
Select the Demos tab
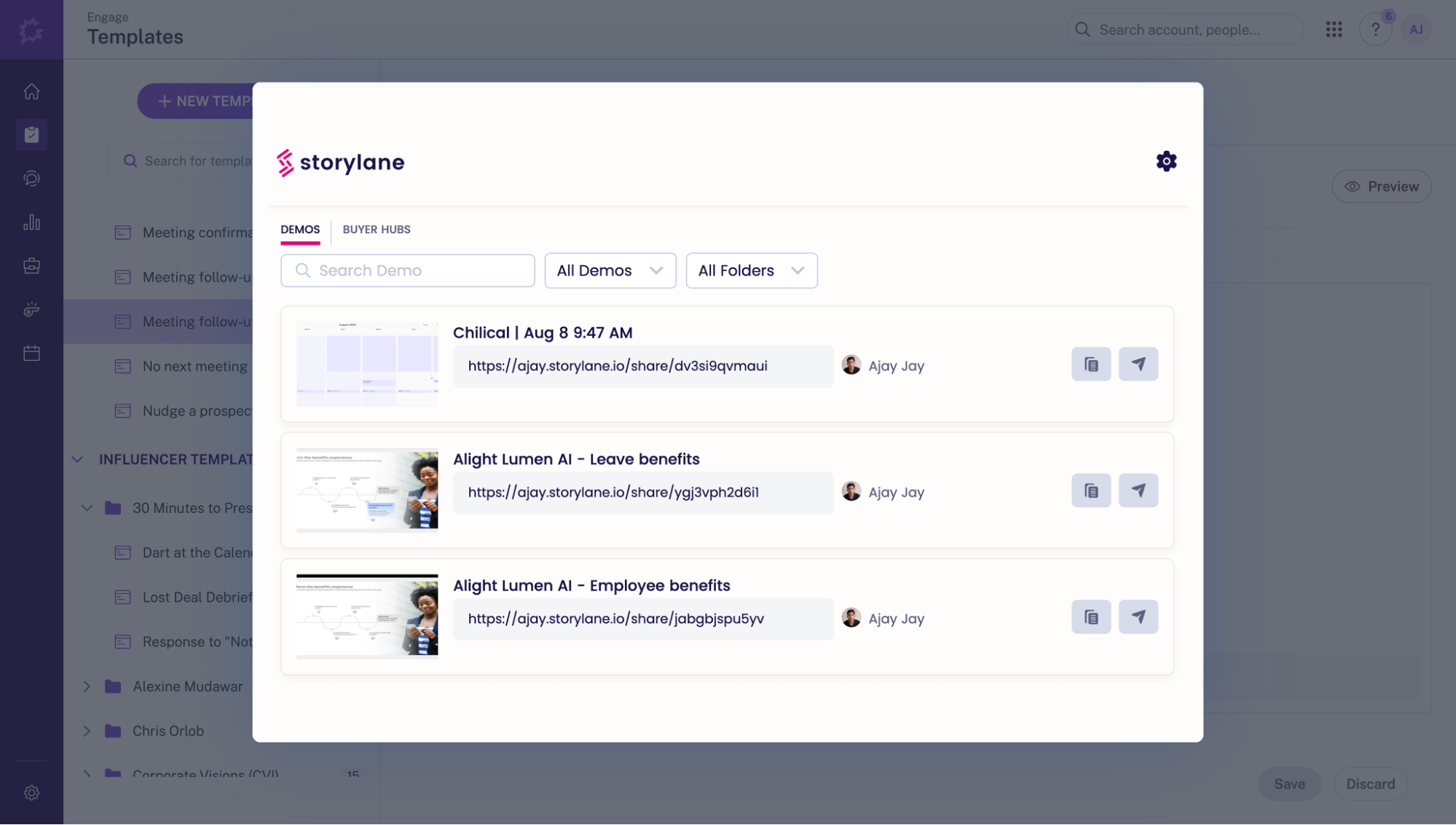[299, 230]
